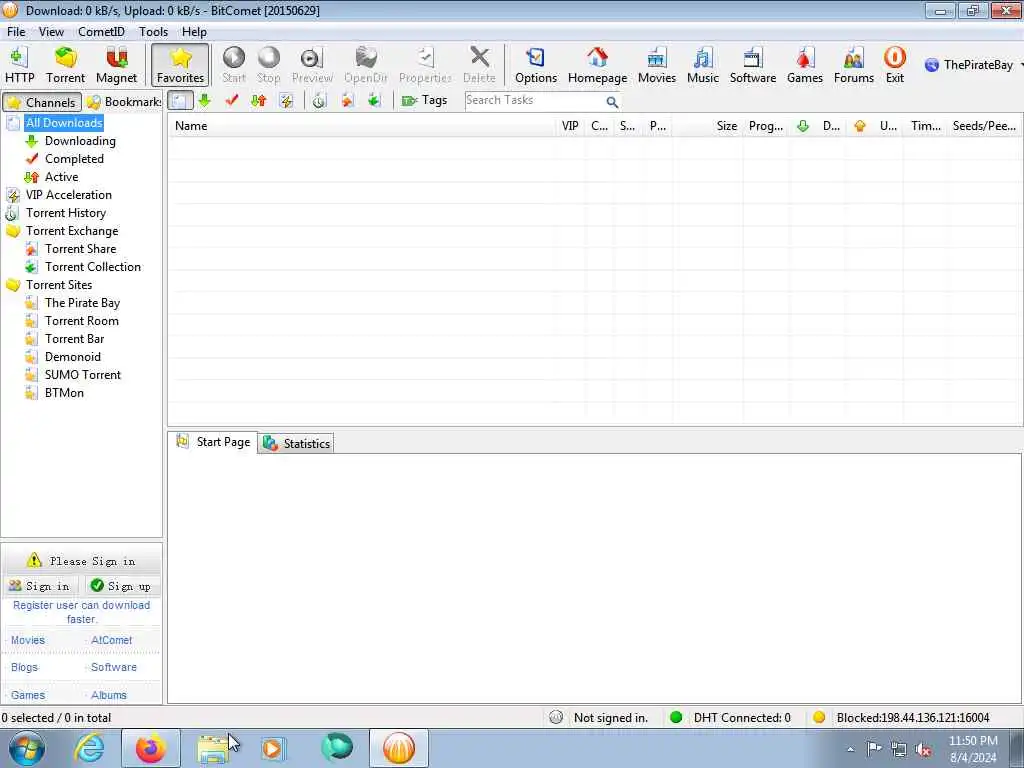Open Firefox from the taskbar
This screenshot has width=1024, height=768.
pyautogui.click(x=151, y=748)
